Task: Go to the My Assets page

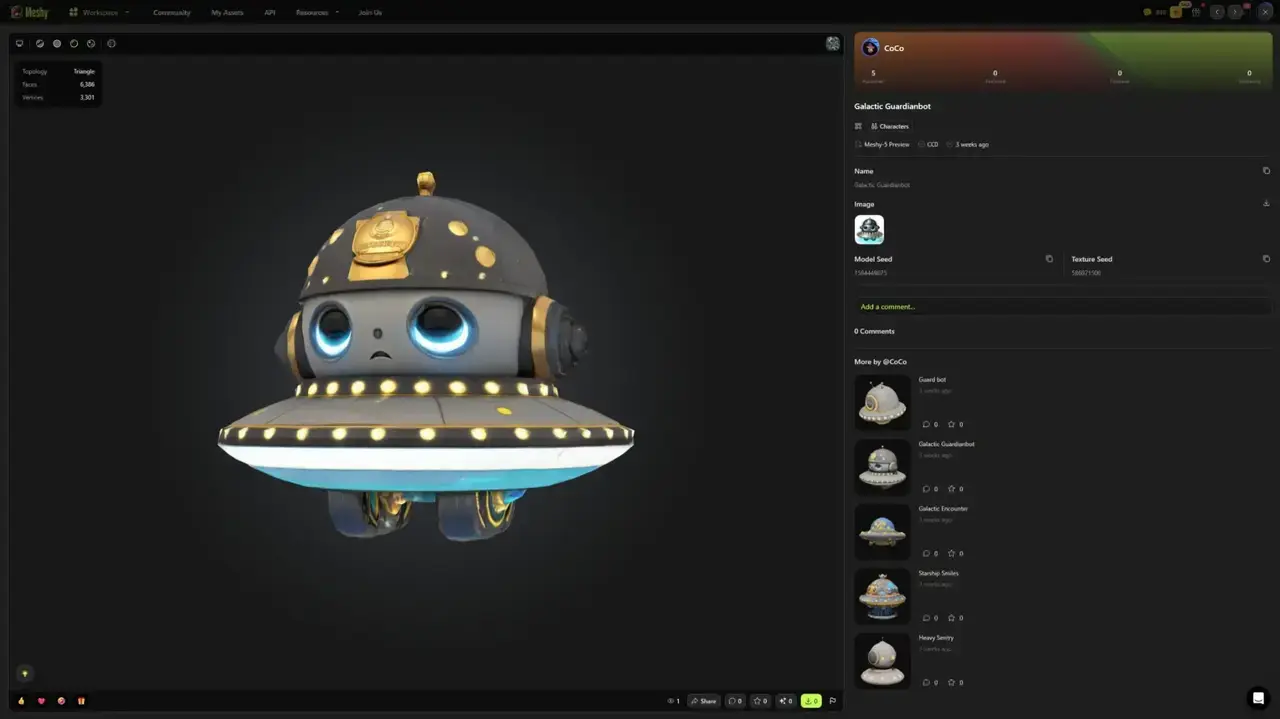Action: point(226,12)
